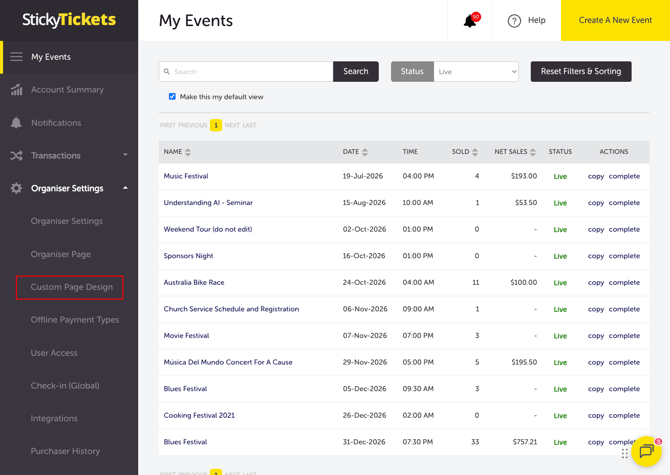The image size is (670, 475).
Task: Open the Sponsors Night event
Action: pyautogui.click(x=188, y=256)
